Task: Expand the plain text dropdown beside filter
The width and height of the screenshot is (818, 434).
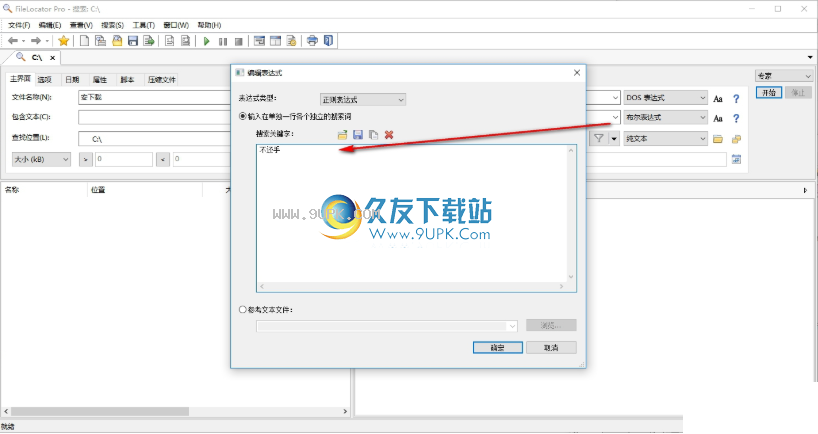Action: [666, 139]
